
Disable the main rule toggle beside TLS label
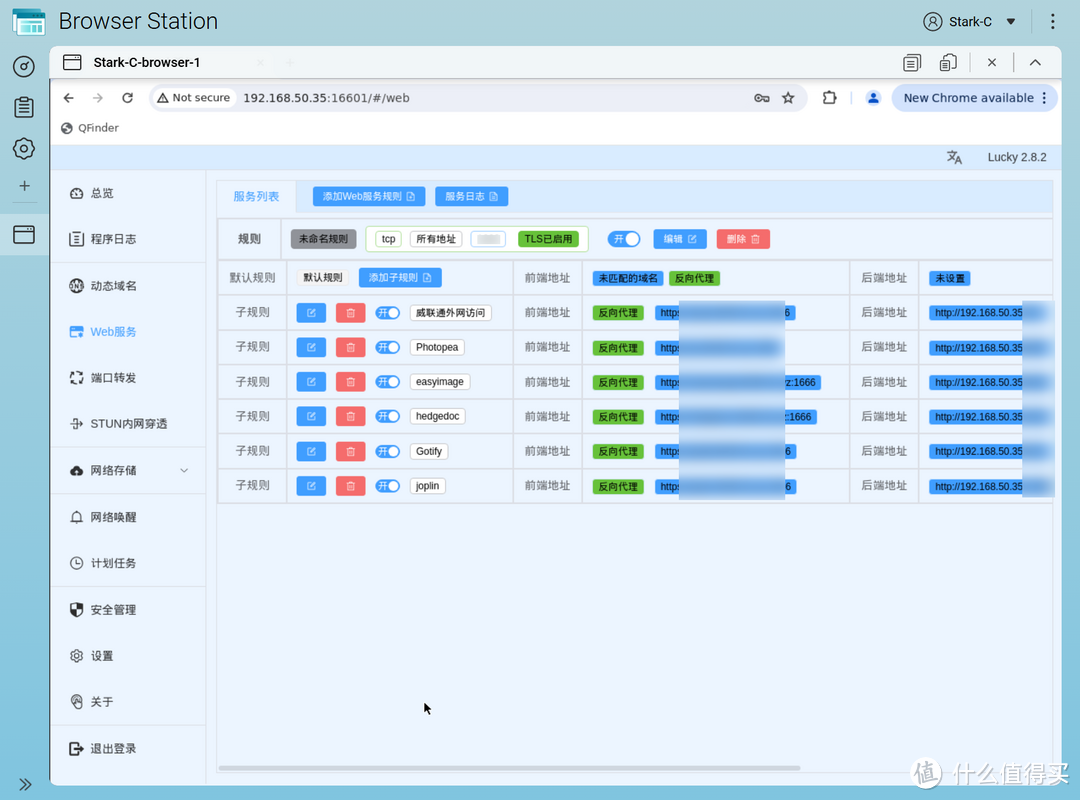click(x=624, y=239)
